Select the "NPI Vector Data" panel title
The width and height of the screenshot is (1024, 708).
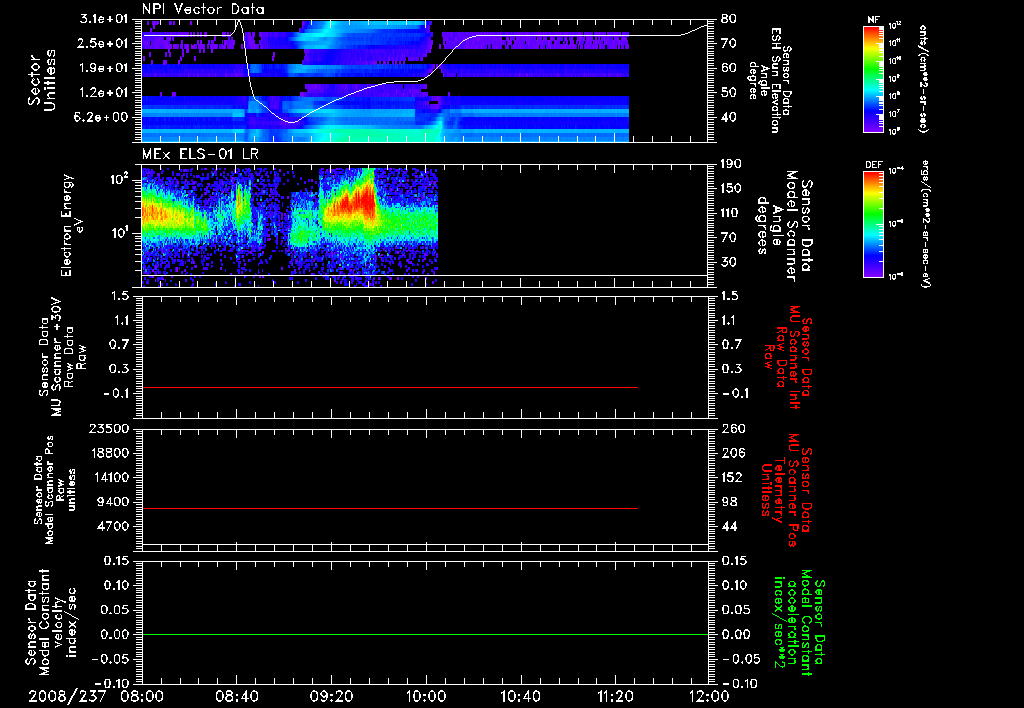click(203, 9)
